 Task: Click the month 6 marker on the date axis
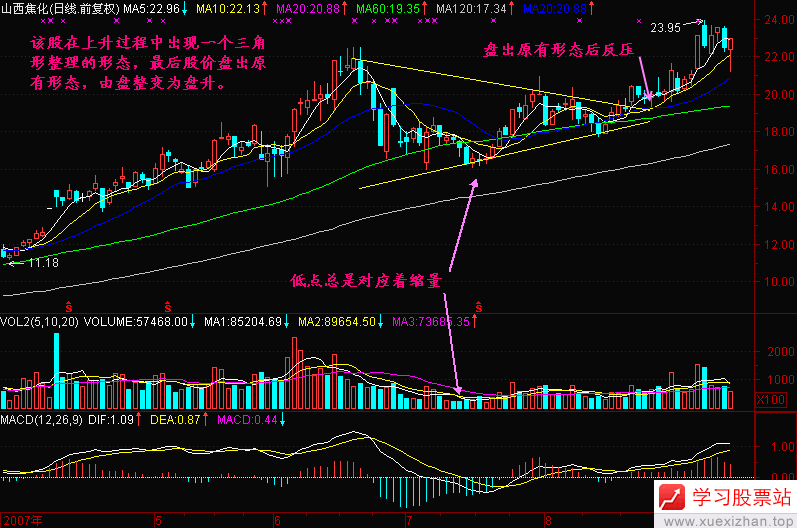277,521
